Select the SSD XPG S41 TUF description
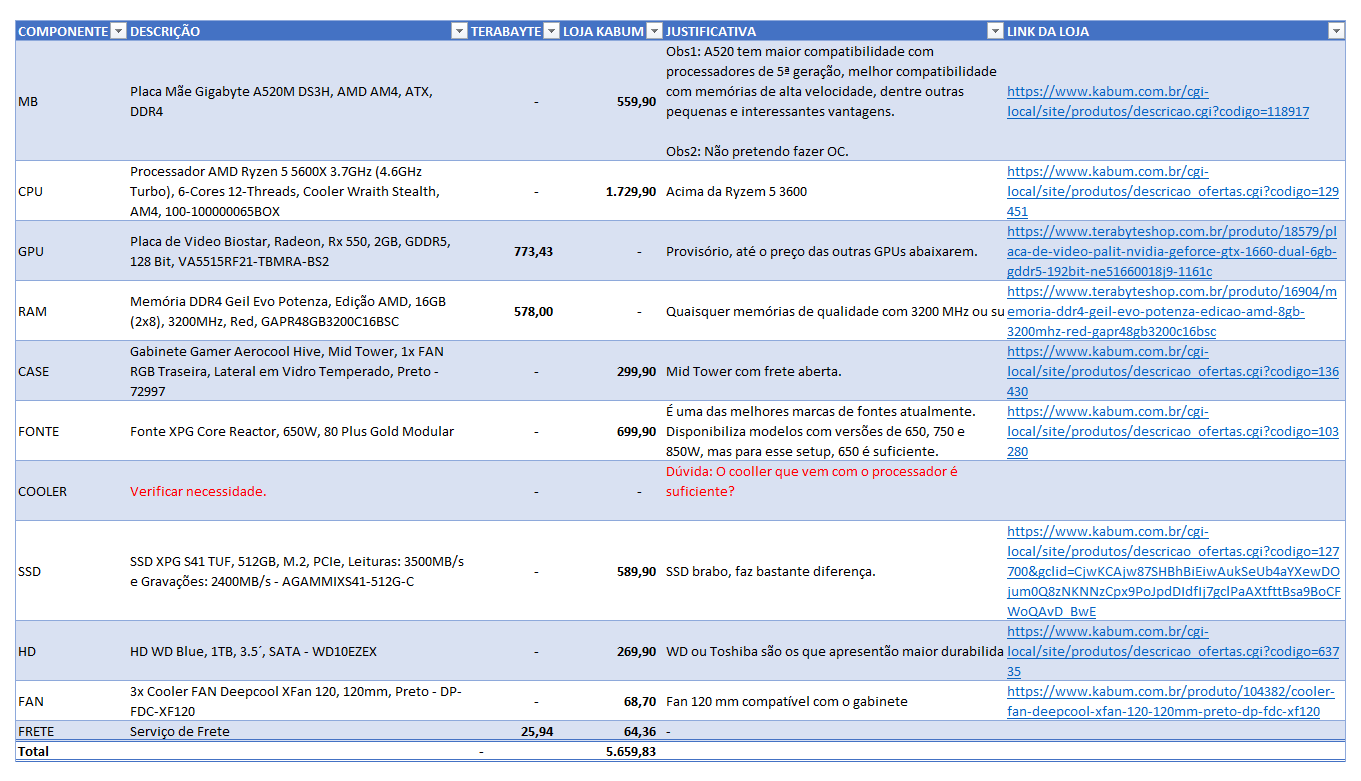 [298, 571]
